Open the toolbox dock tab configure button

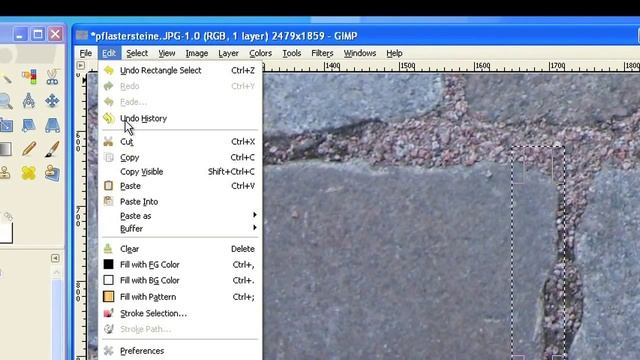tap(55, 258)
